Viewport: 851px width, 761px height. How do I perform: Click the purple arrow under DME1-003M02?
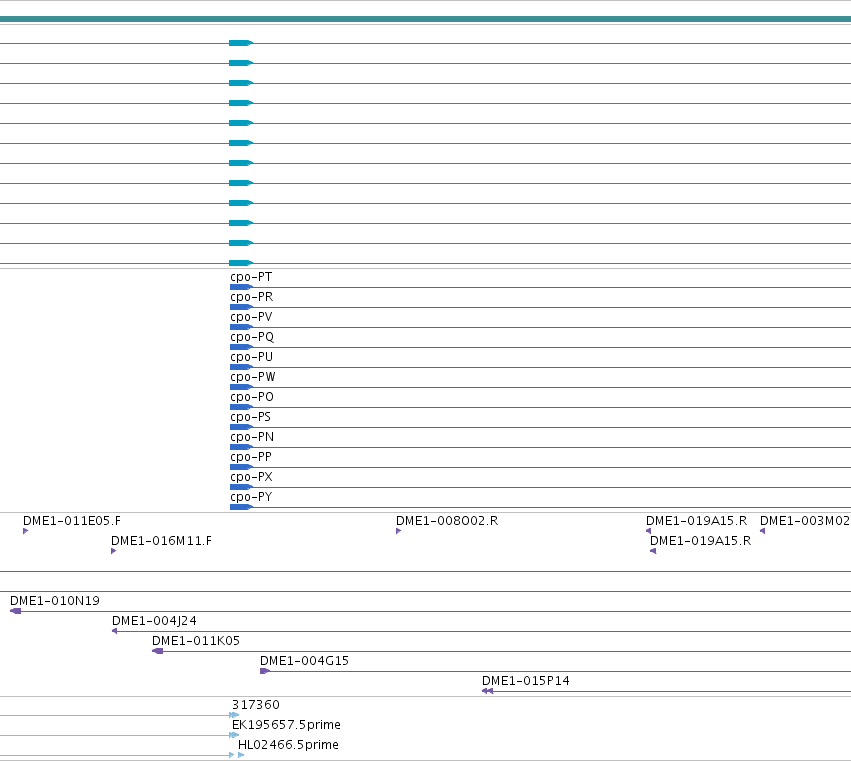763,531
